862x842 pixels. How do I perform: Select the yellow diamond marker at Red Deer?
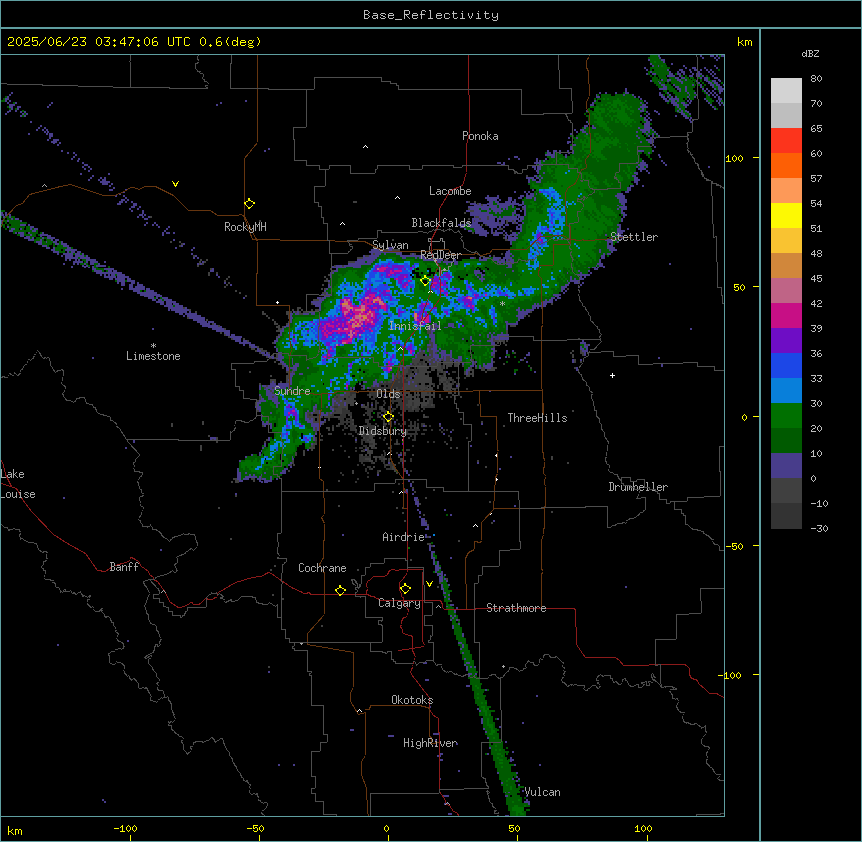coord(425,281)
